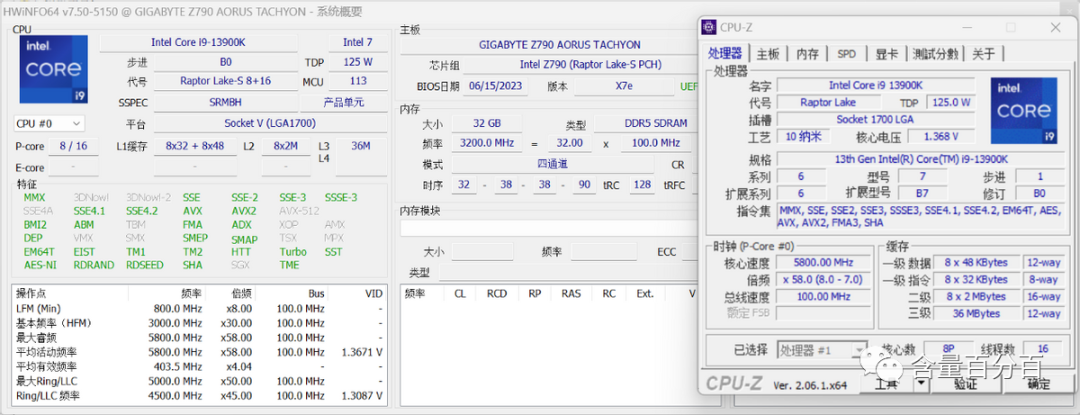Click the P-core 8 / 16 field

(74, 146)
